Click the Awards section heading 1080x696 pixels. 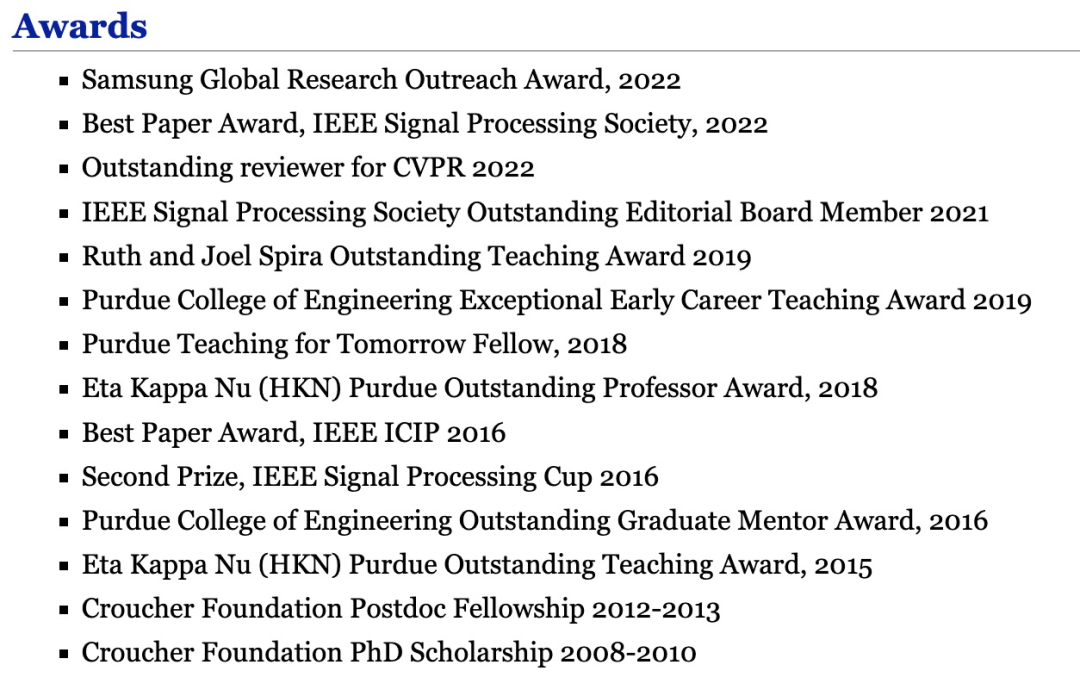pos(80,26)
